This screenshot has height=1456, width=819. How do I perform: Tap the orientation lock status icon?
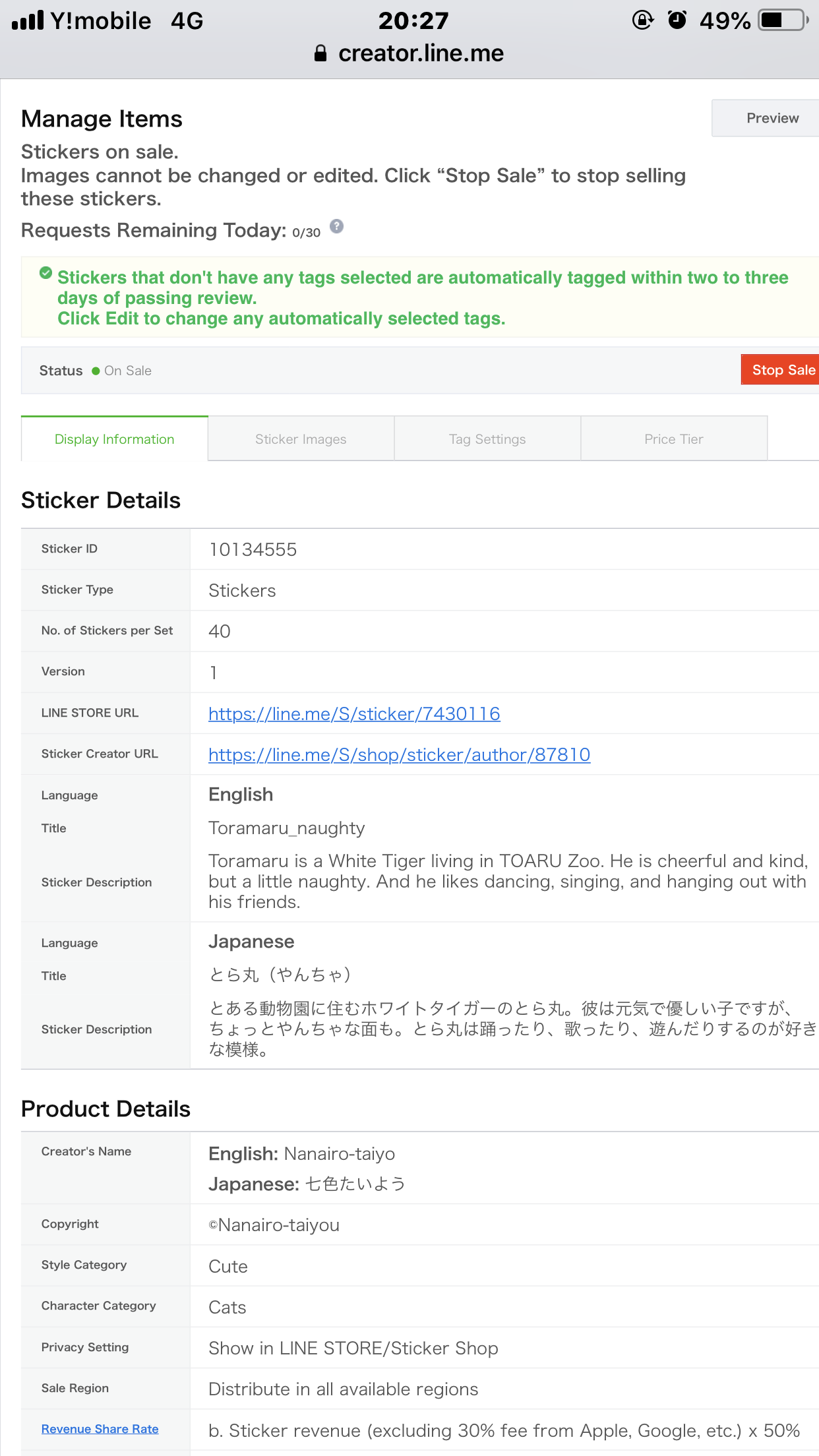click(x=642, y=20)
